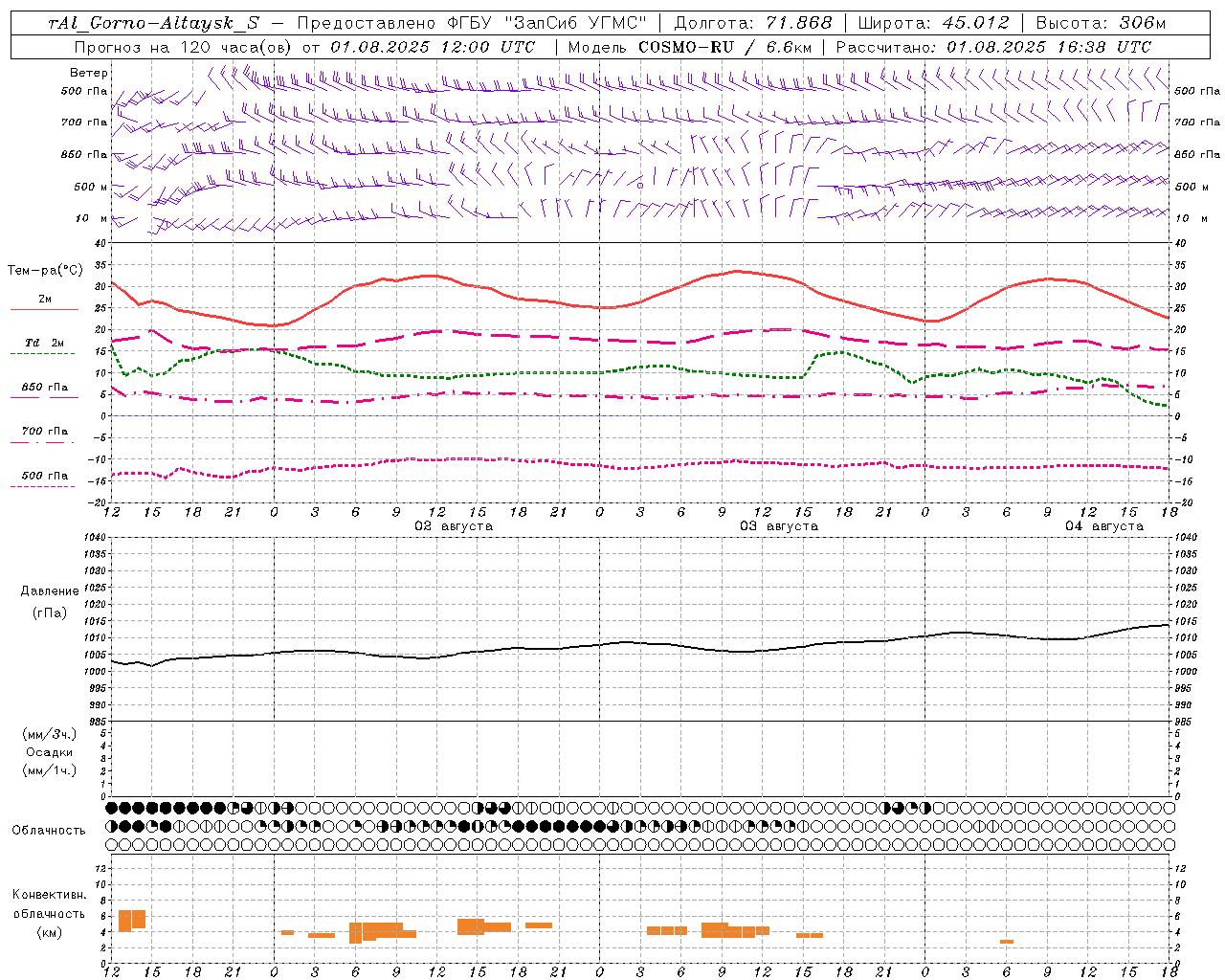The width and height of the screenshot is (1225, 980).
Task: Click the Высота: 306м field
Action: (1102, 23)
